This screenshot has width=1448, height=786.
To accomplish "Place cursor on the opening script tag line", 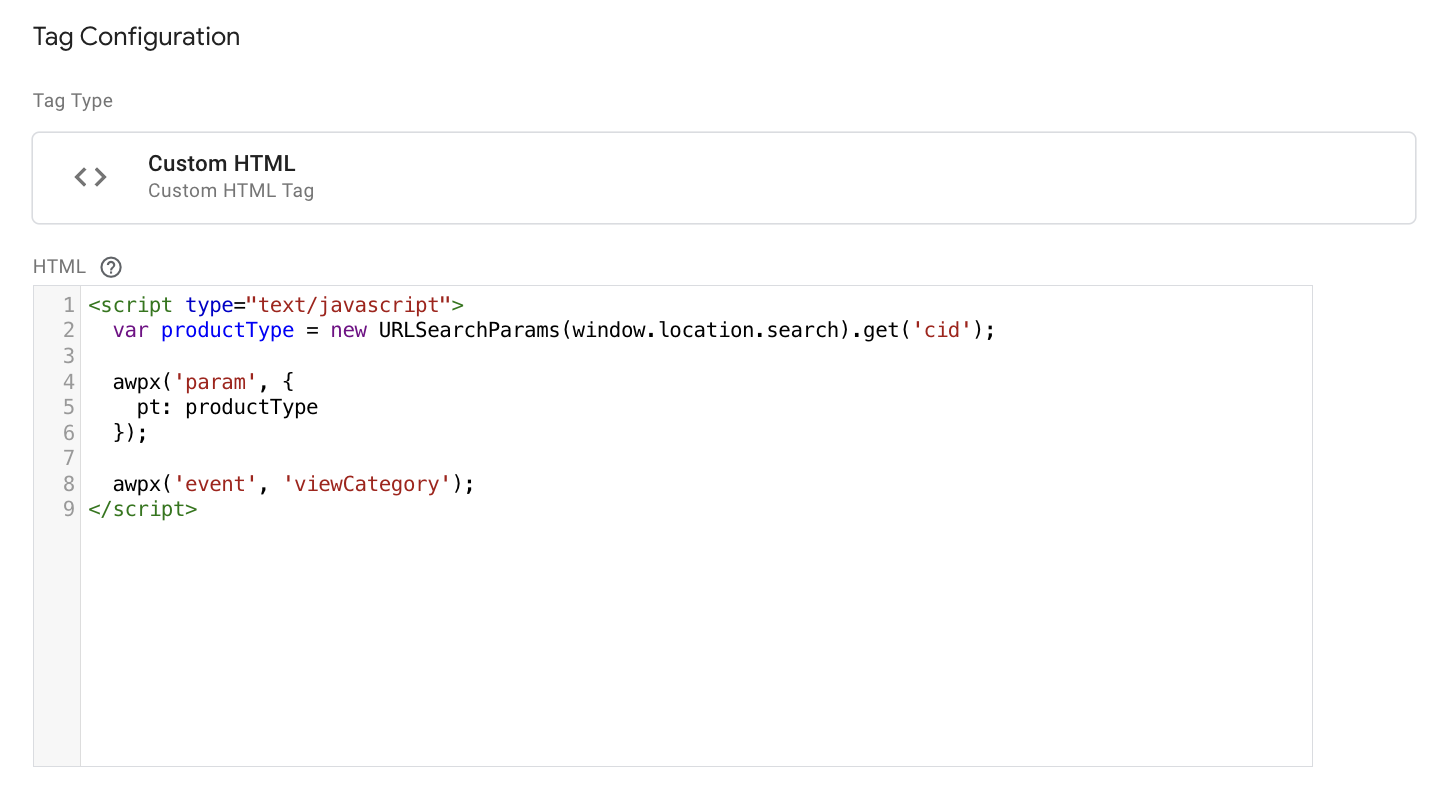I will coord(276,304).
